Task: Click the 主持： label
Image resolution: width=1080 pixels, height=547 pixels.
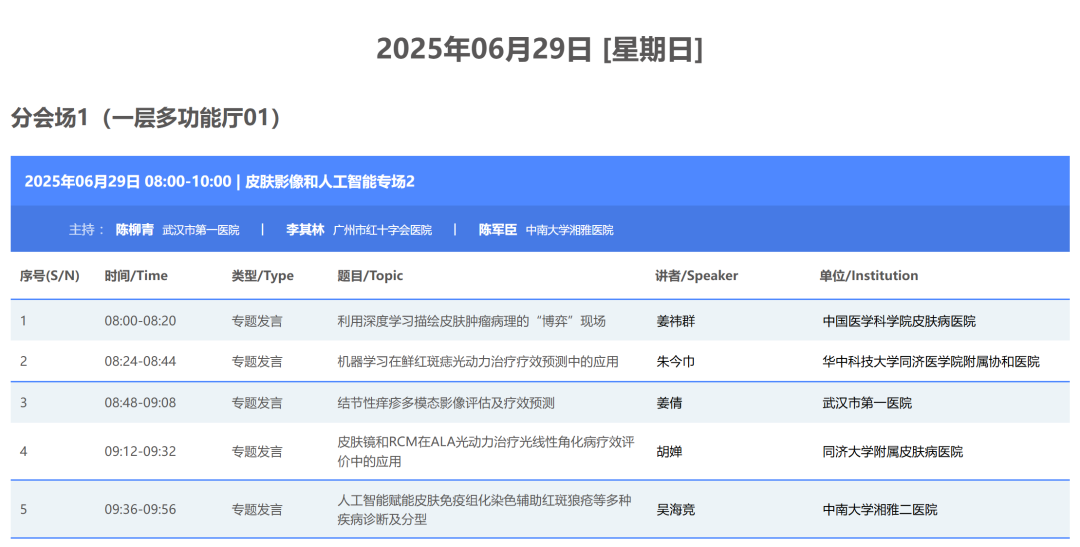Action: (x=86, y=230)
